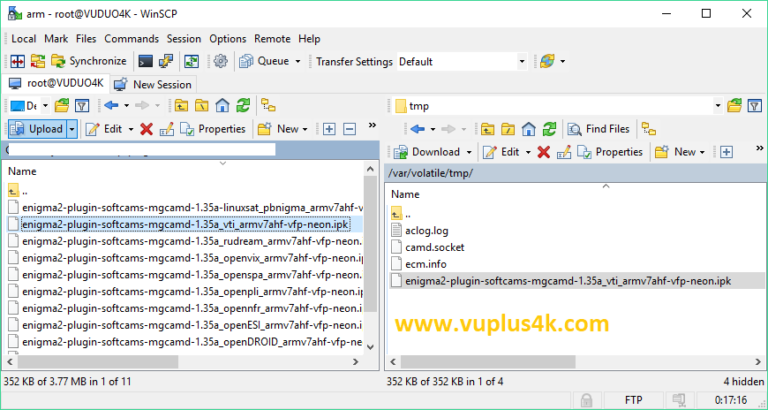The height and width of the screenshot is (410, 768).
Task: Click the remote panel filter icon
Action: [755, 105]
